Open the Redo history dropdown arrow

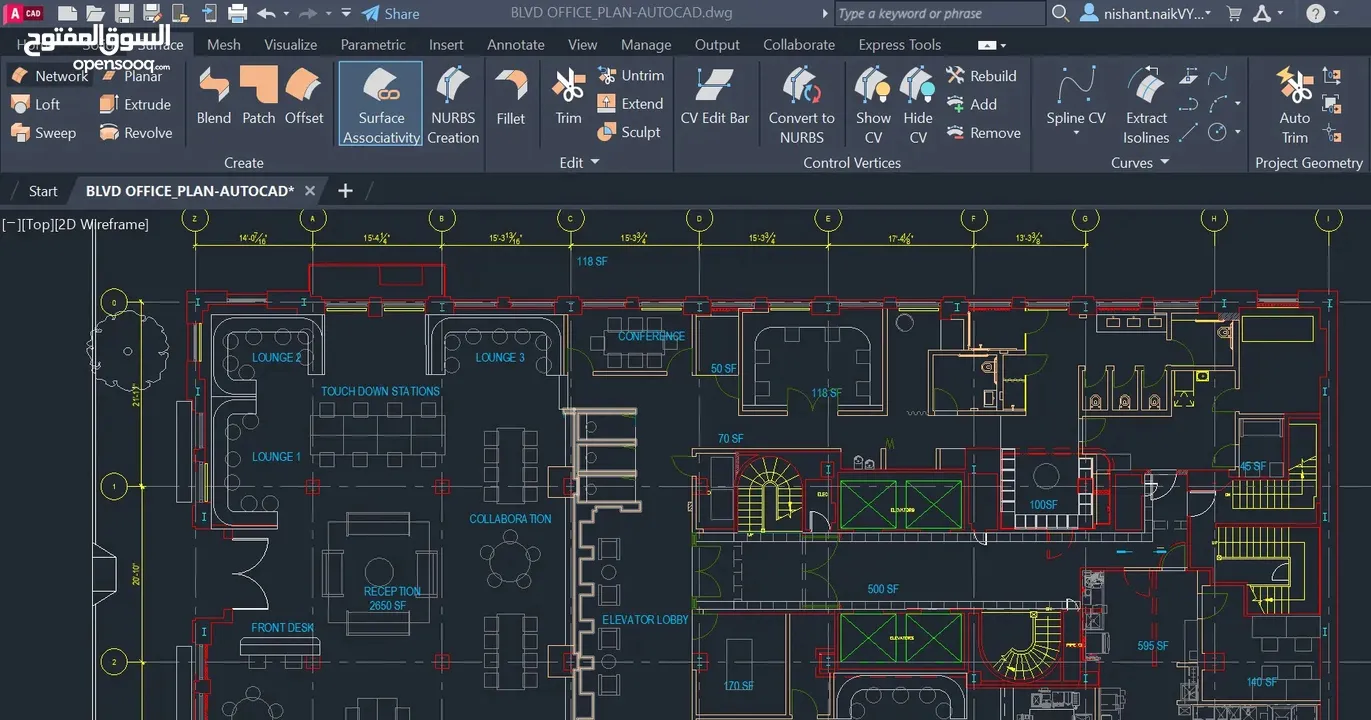[x=327, y=14]
